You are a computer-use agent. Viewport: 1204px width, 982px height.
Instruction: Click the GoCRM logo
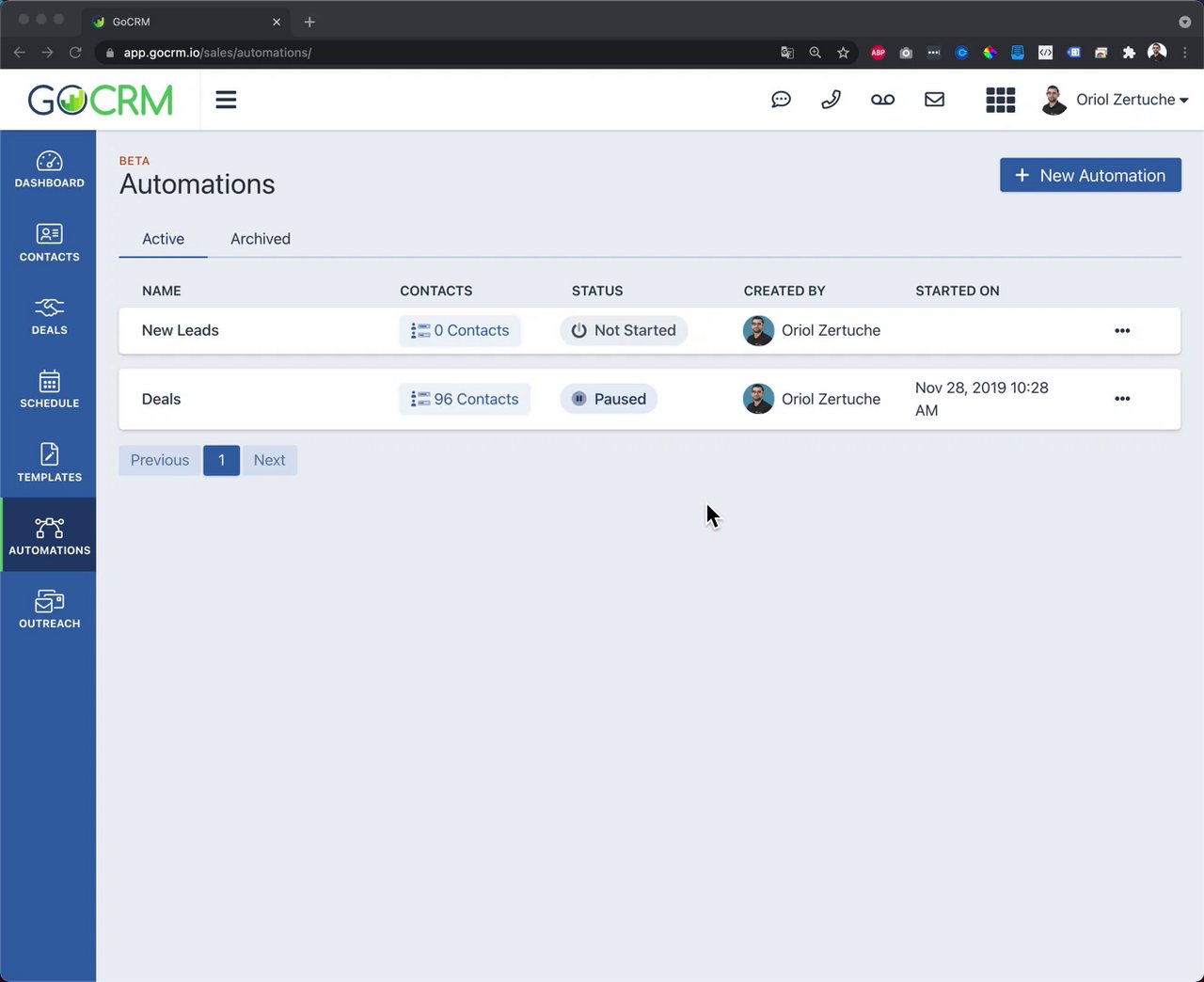click(x=101, y=100)
